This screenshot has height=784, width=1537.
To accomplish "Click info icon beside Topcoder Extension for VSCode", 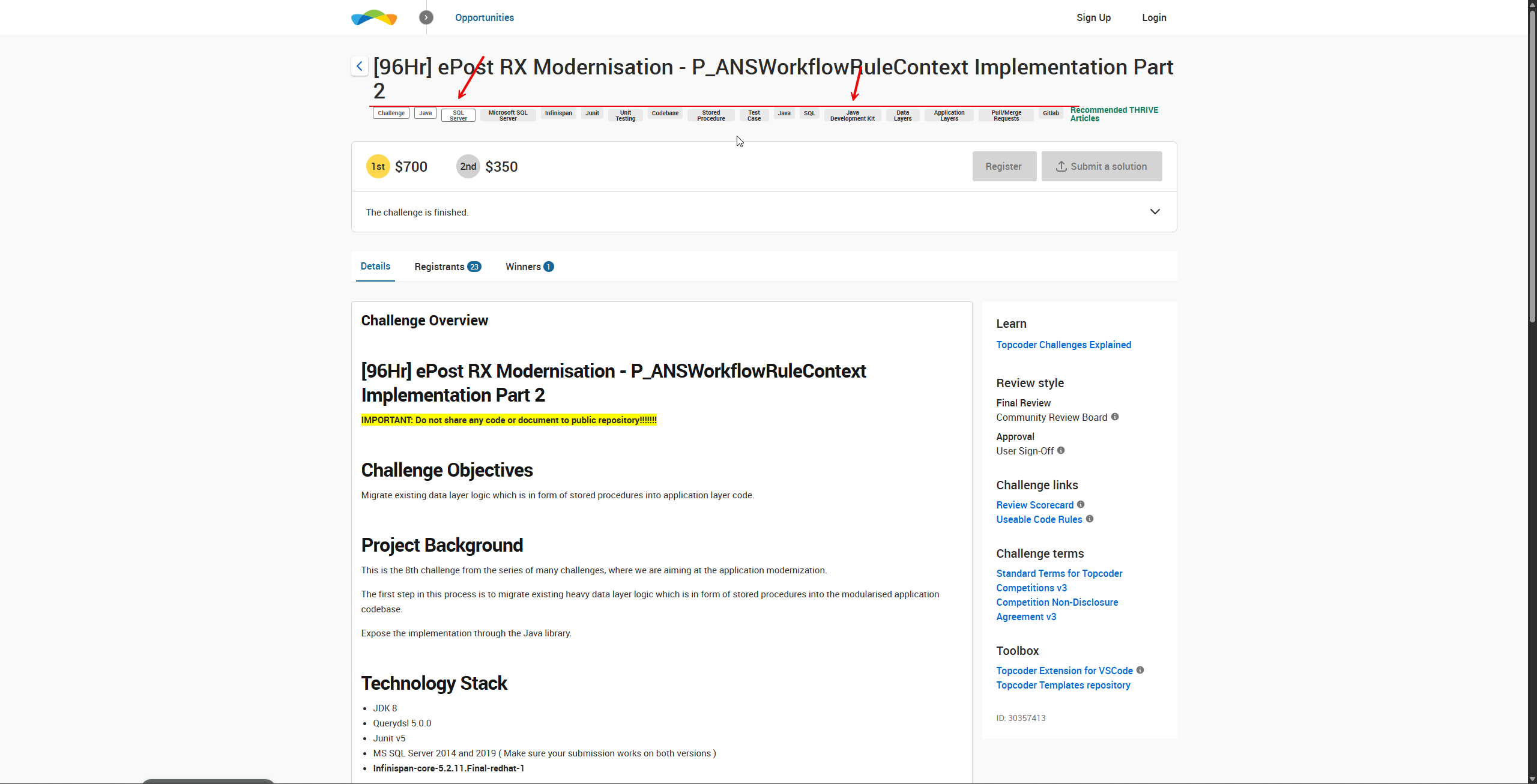I will (1140, 670).
